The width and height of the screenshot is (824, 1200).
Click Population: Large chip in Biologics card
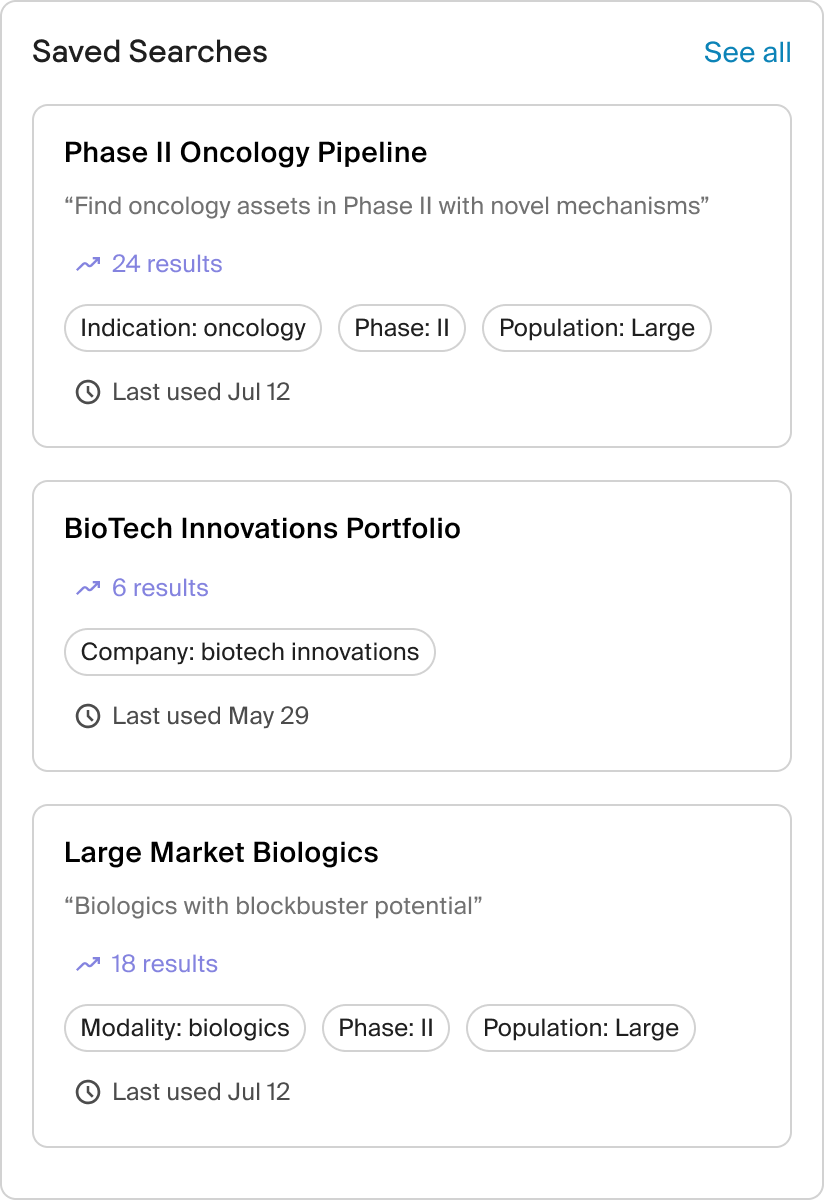click(x=580, y=1028)
